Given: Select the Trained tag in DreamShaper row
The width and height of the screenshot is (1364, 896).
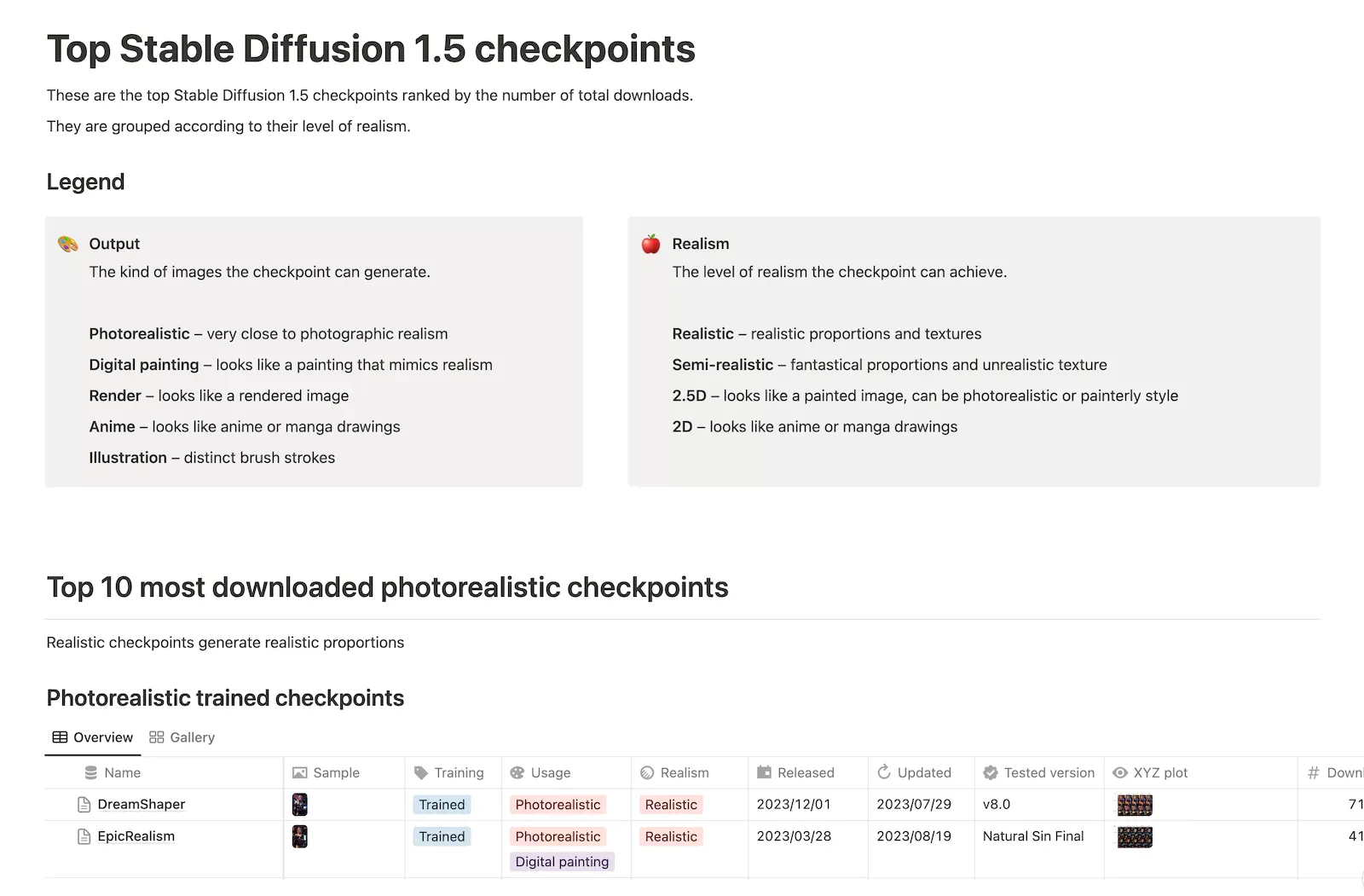Looking at the screenshot, I should (441, 804).
